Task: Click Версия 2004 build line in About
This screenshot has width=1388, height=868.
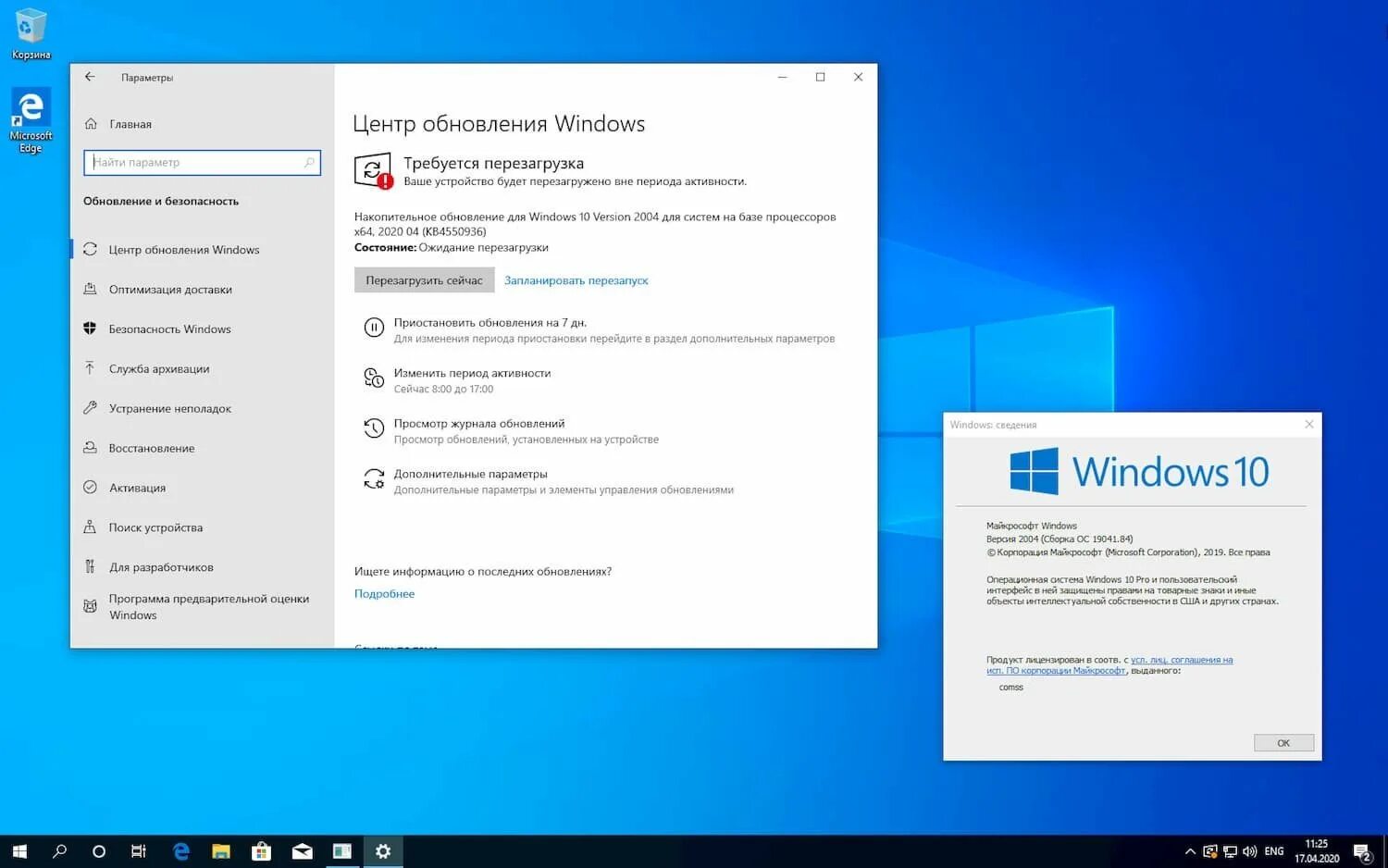Action: [1060, 539]
